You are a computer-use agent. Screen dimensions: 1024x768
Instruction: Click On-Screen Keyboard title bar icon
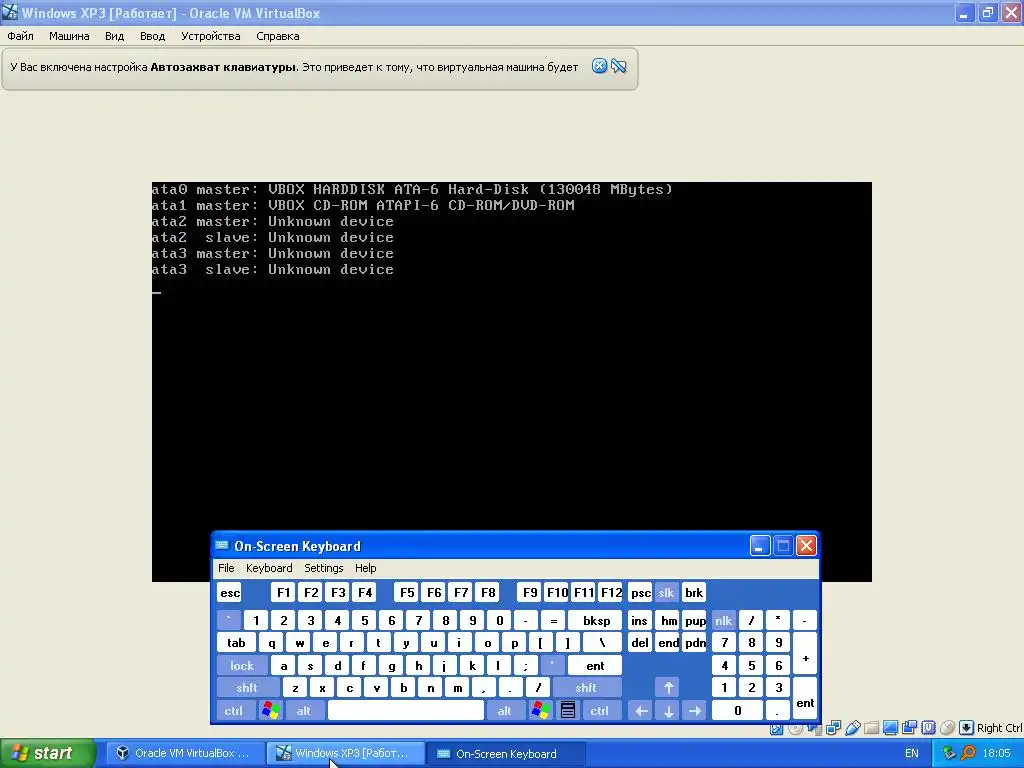pos(222,545)
